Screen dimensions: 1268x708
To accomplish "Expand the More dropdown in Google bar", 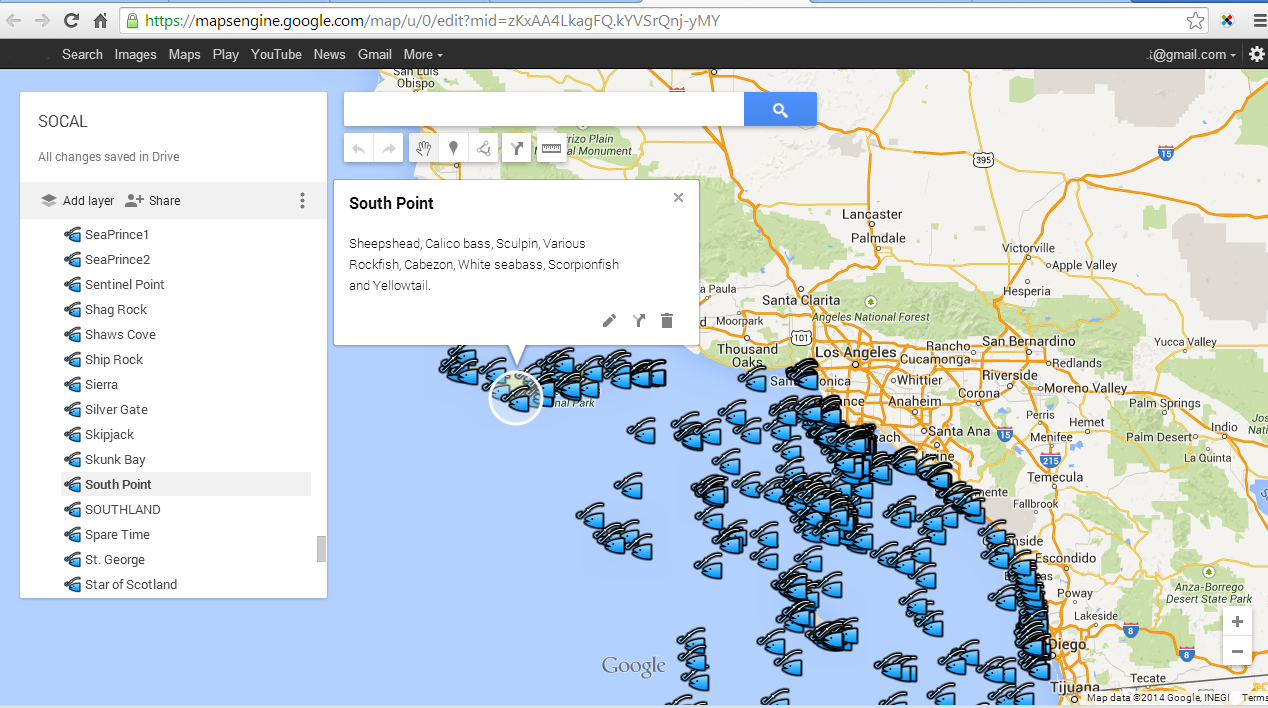I will coord(423,55).
